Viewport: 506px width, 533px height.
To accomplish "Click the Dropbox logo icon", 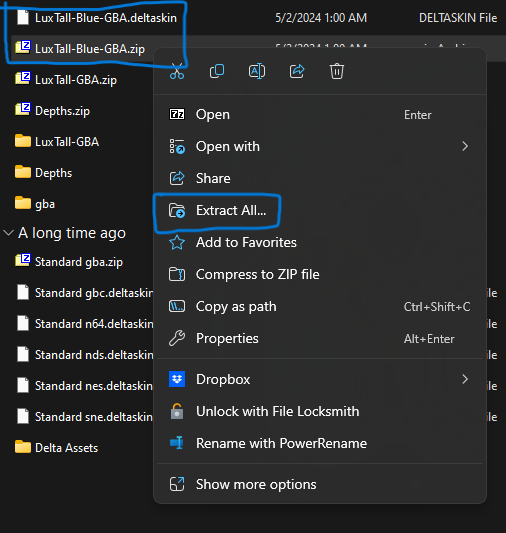I will click(x=177, y=379).
